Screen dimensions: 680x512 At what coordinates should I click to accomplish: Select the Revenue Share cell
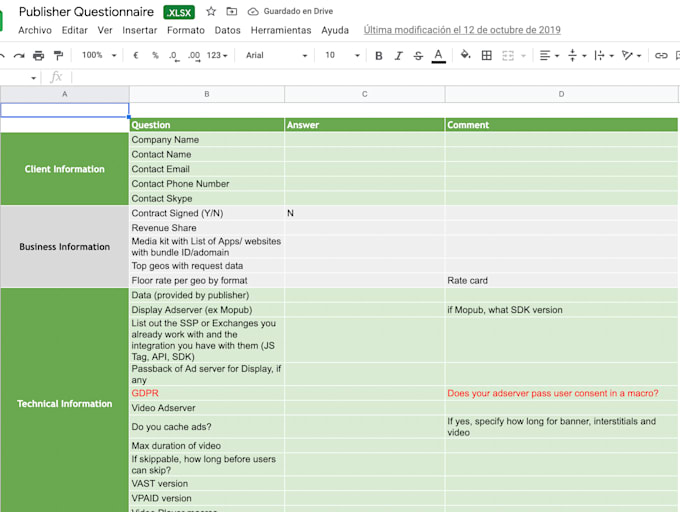coord(207,228)
